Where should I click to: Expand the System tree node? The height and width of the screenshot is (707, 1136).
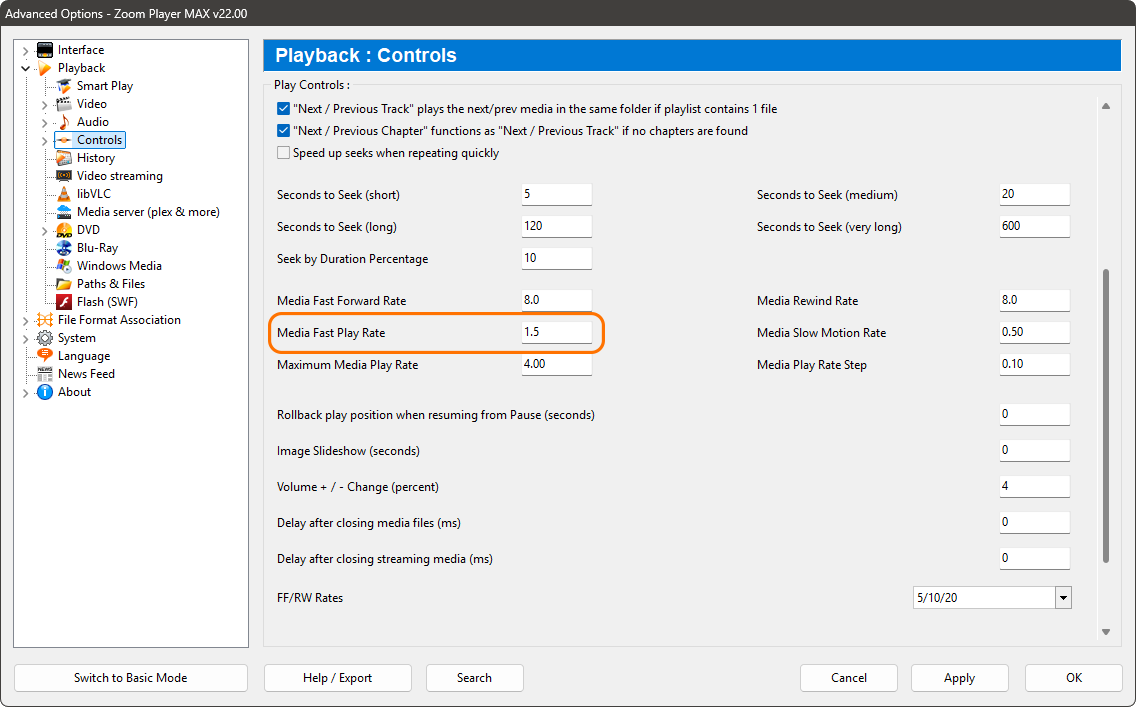pyautogui.click(x=25, y=337)
